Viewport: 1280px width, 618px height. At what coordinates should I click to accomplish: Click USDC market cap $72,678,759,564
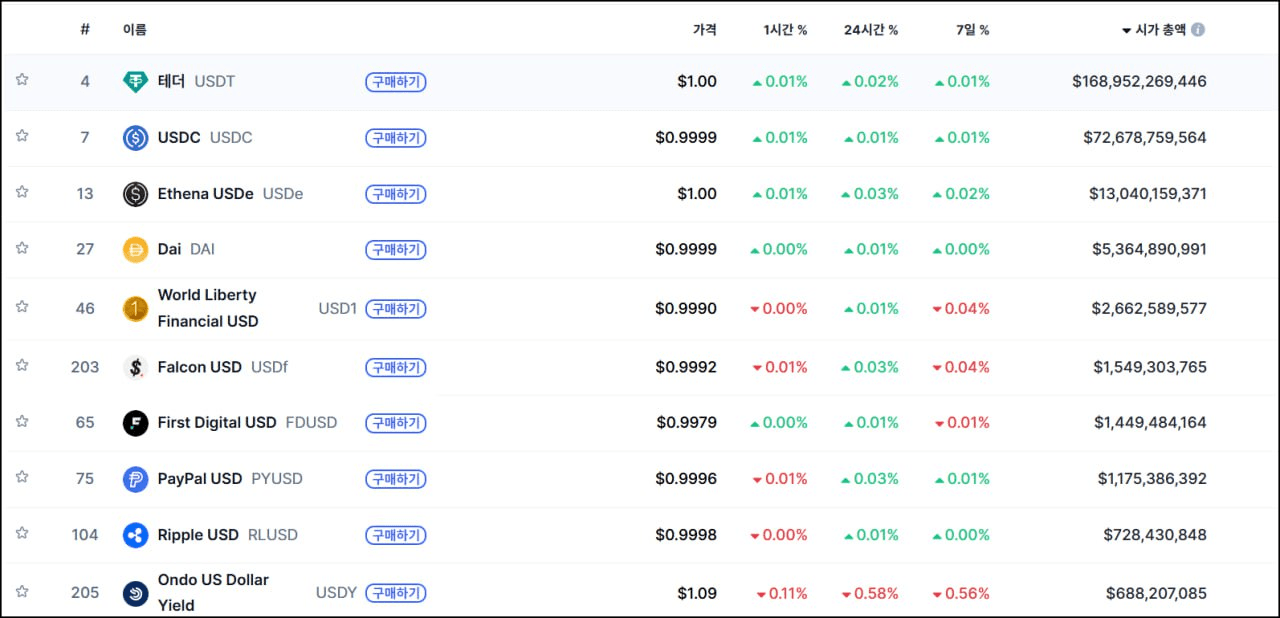1145,137
